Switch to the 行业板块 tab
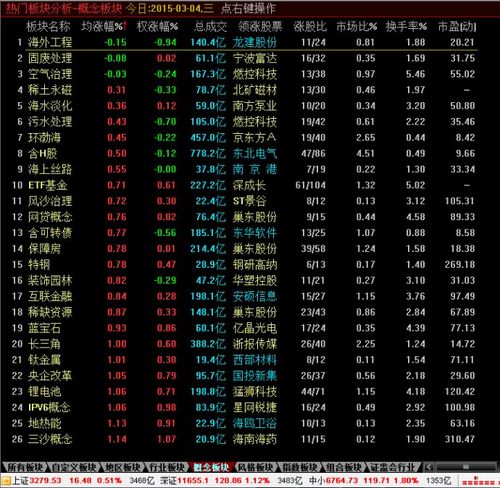 (x=167, y=467)
